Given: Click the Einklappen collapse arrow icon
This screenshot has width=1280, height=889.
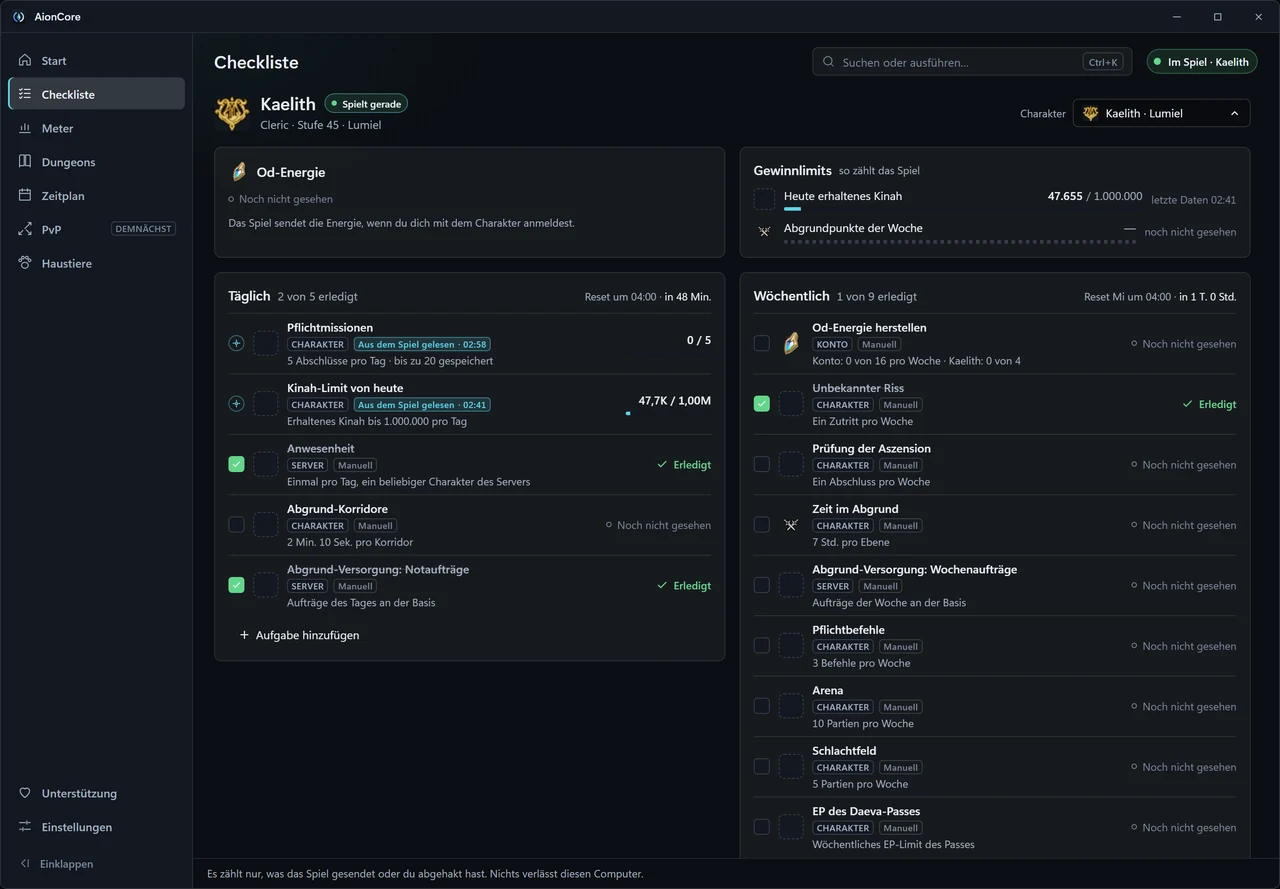Looking at the screenshot, I should click(x=25, y=864).
